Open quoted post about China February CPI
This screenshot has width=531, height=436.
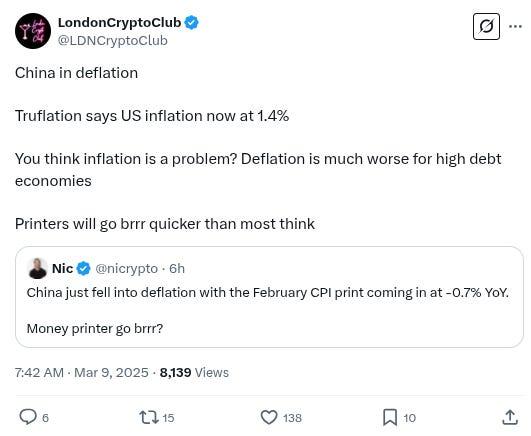click(x=269, y=297)
